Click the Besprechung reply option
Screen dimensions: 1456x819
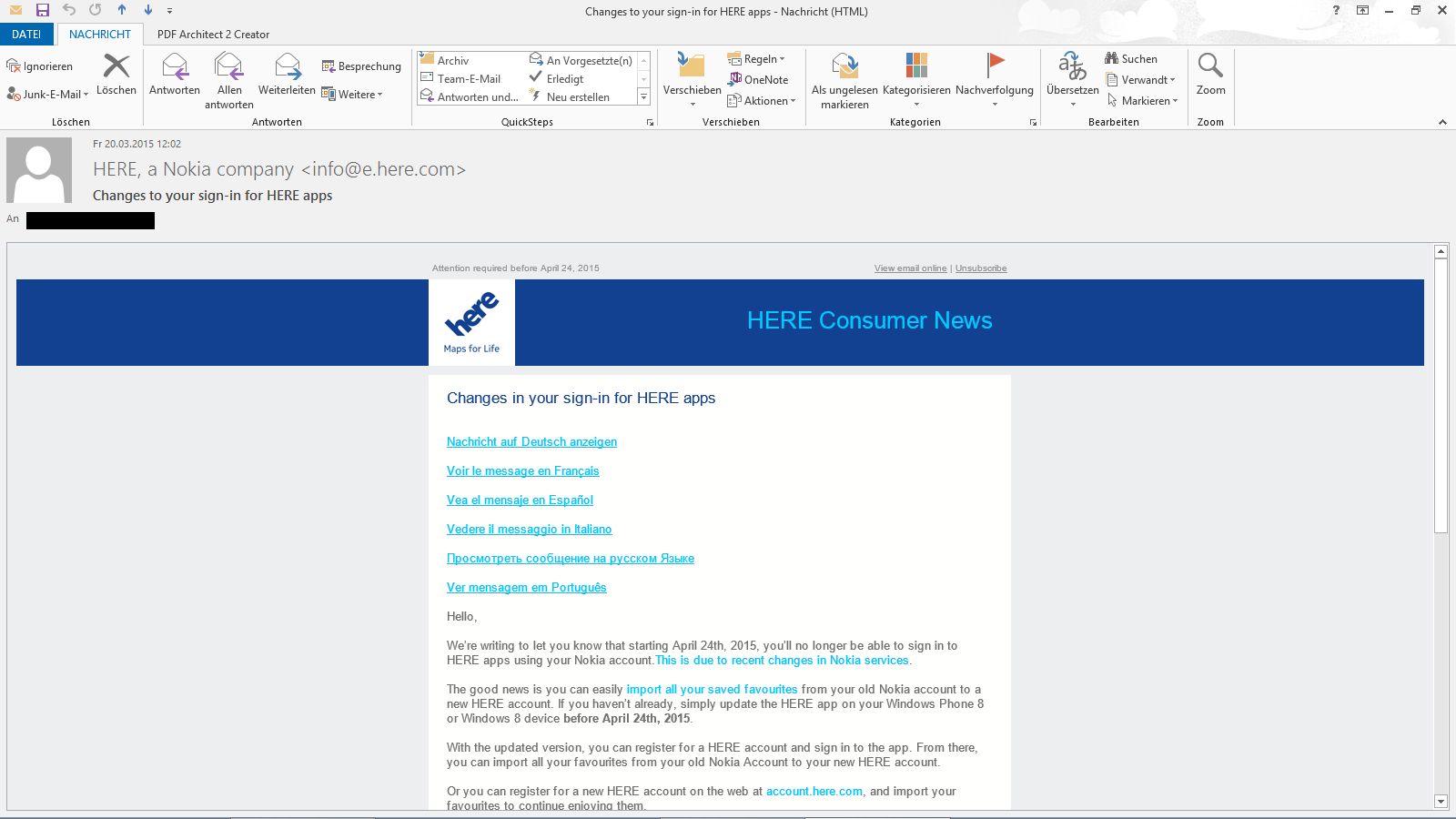(x=361, y=66)
